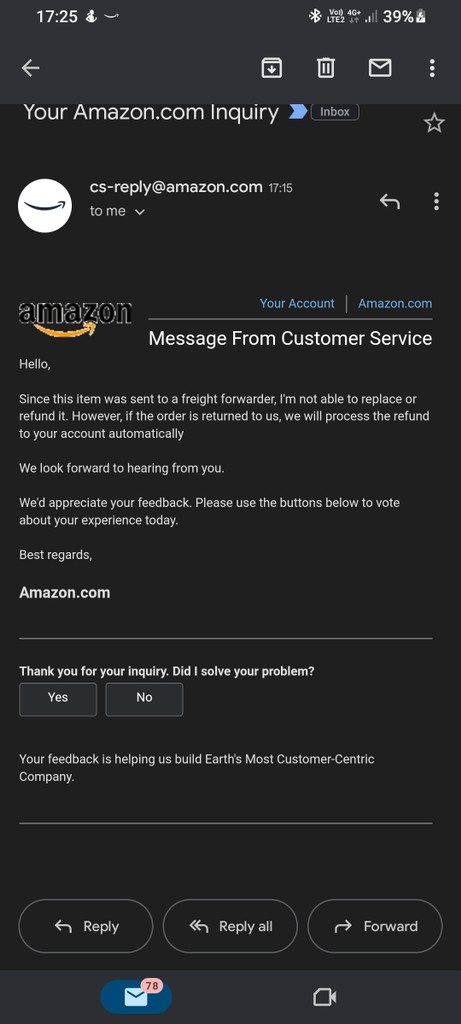This screenshot has width=461, height=1024.
Task: Star the Amazon inquiry email
Action: [x=434, y=123]
